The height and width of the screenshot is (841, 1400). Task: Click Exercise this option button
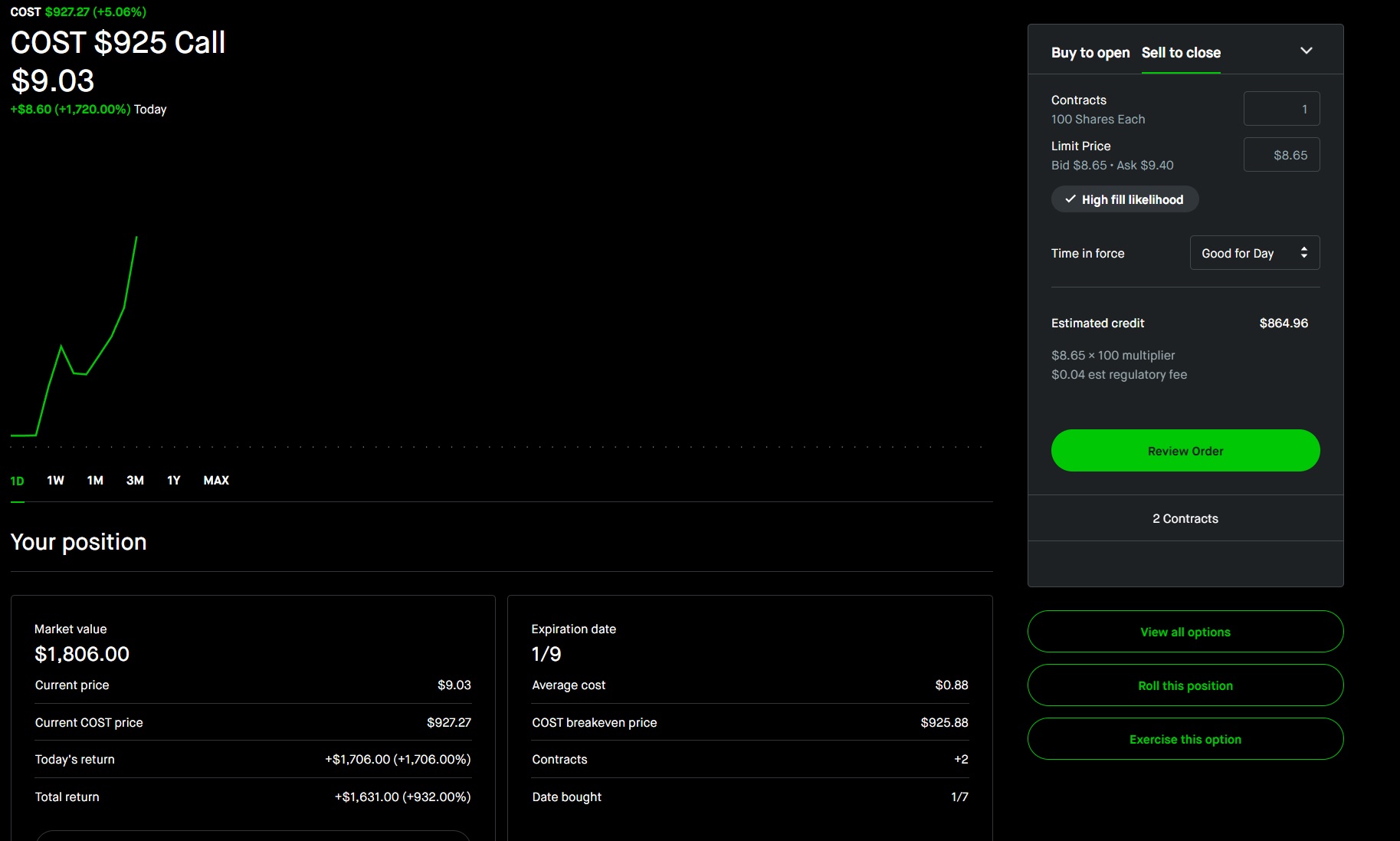(x=1185, y=739)
